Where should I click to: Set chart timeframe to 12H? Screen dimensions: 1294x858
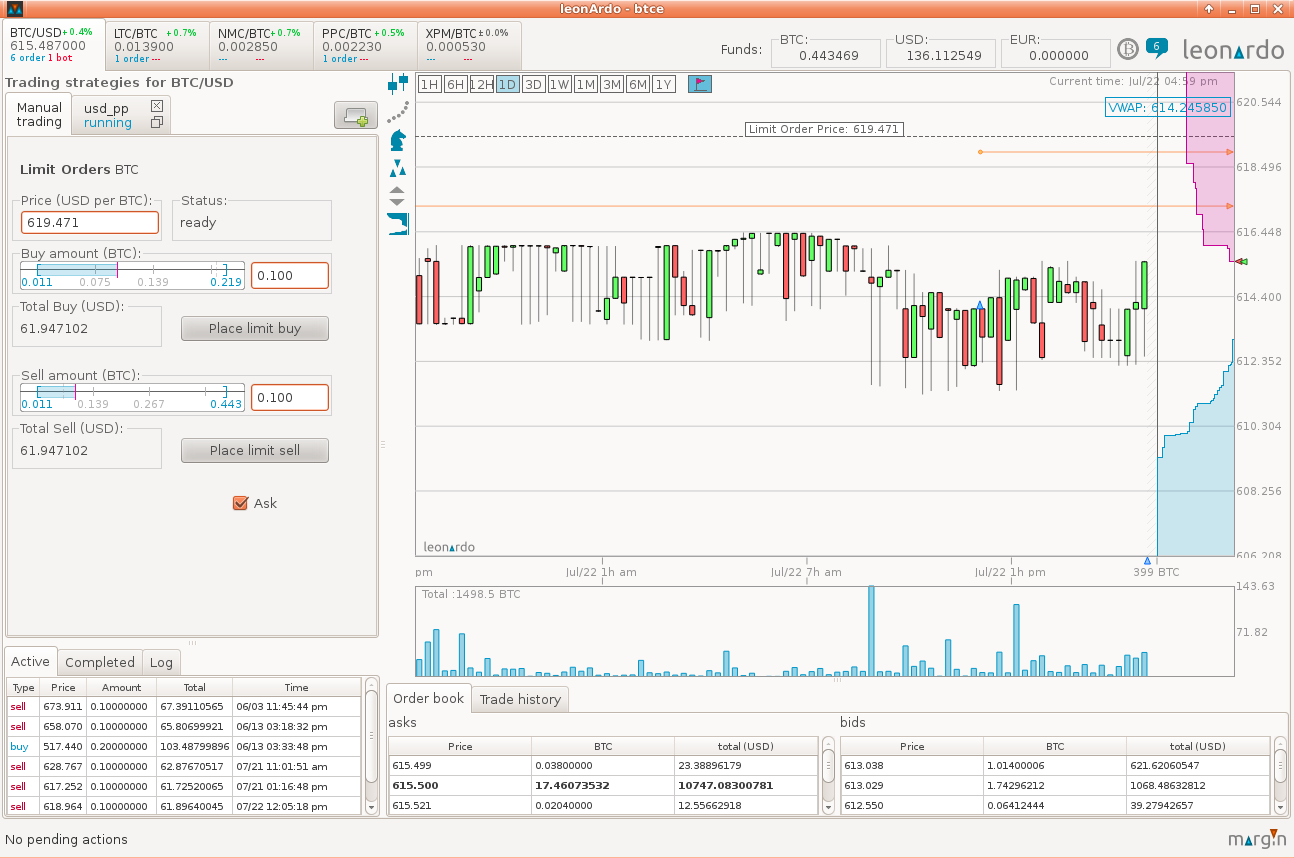tap(481, 85)
